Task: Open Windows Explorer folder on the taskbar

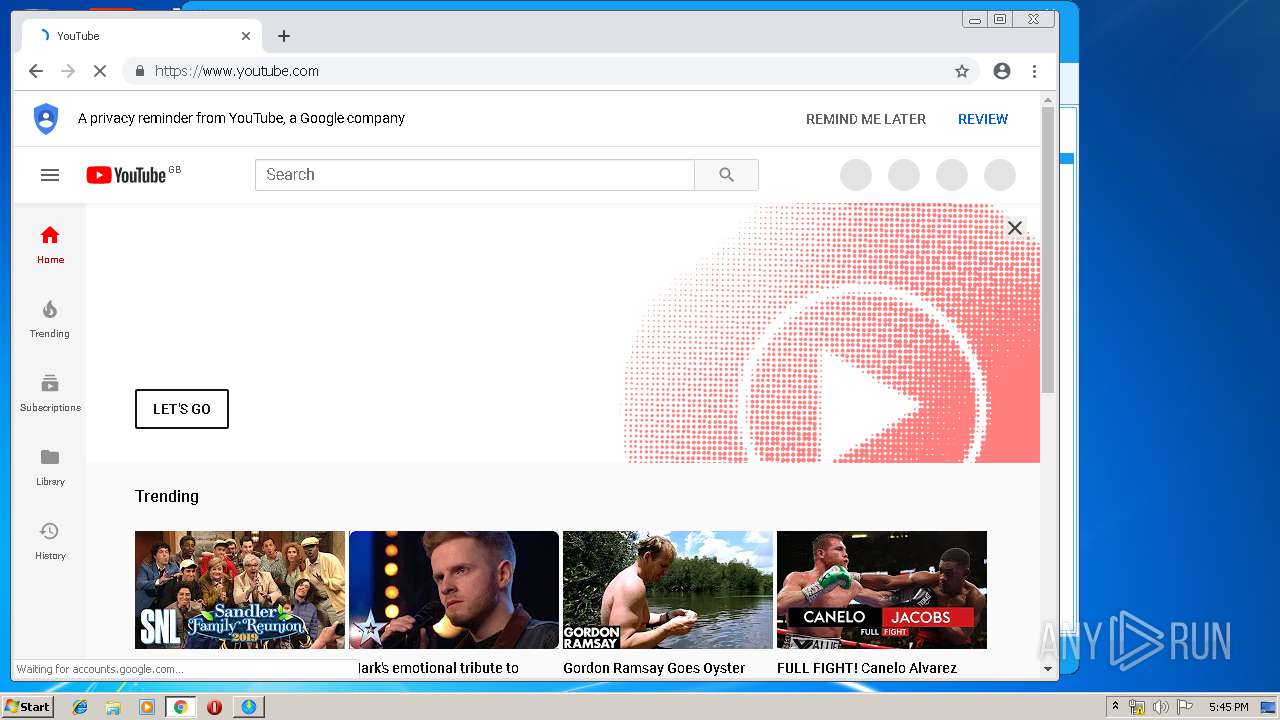Action: (x=113, y=707)
